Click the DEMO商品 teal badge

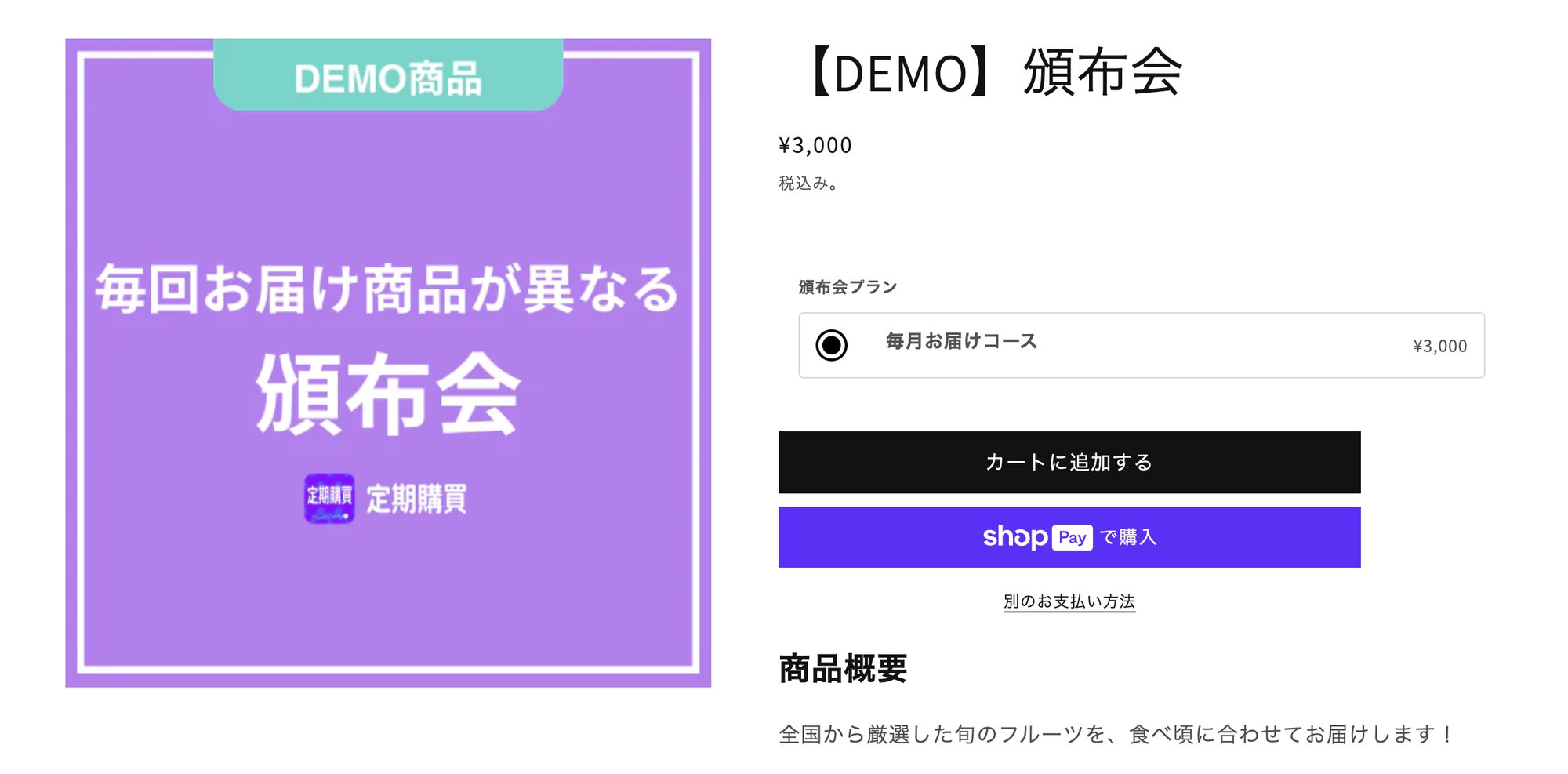tap(388, 77)
